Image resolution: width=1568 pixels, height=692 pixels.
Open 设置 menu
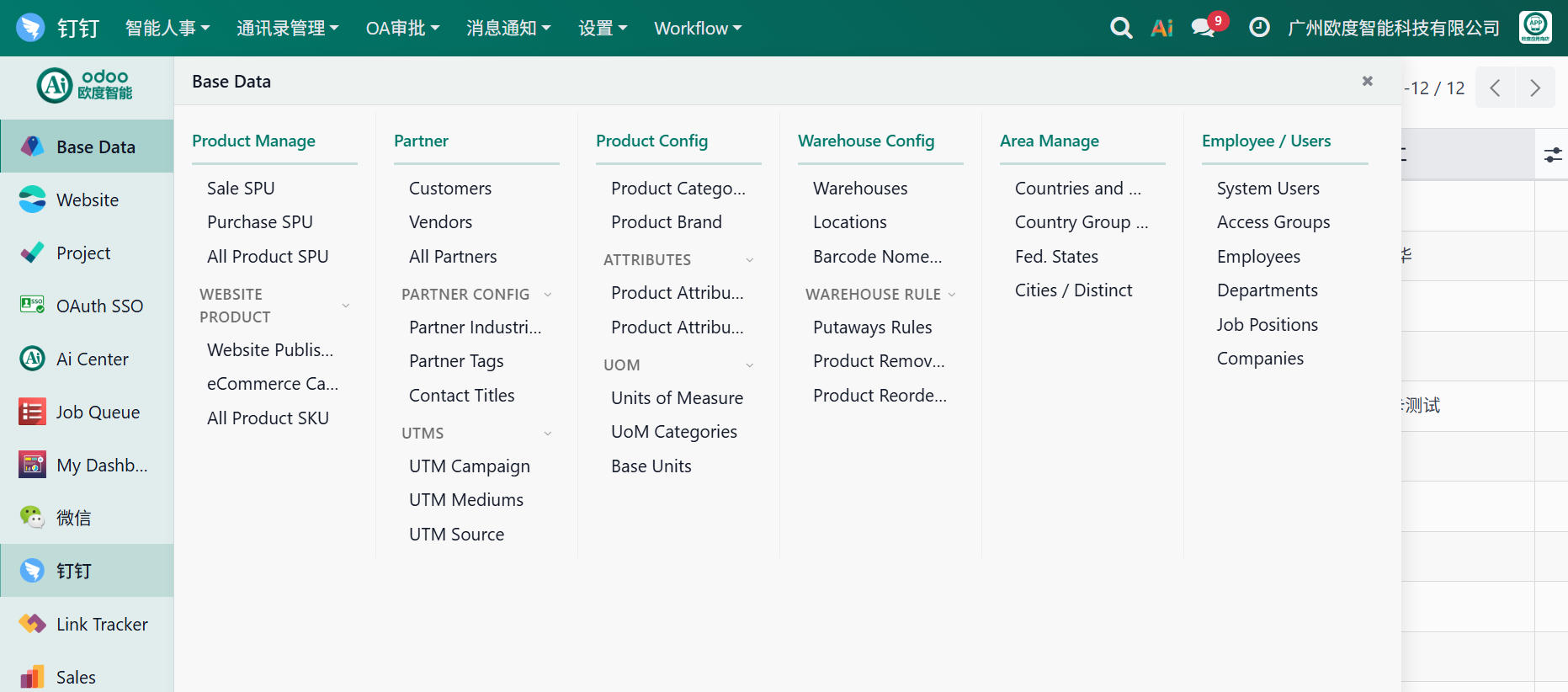click(x=603, y=28)
